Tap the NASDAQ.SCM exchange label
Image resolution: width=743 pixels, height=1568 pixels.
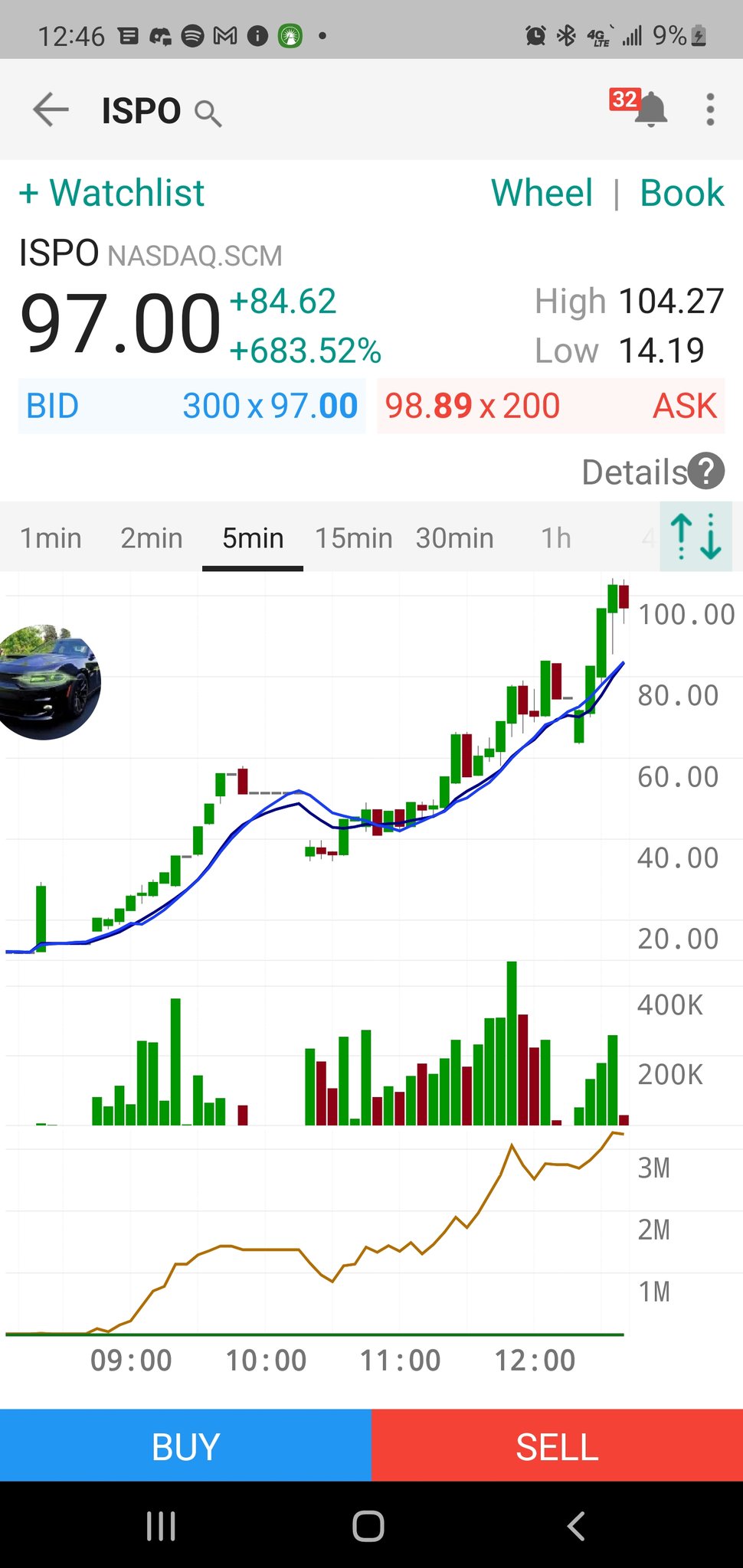pos(195,256)
